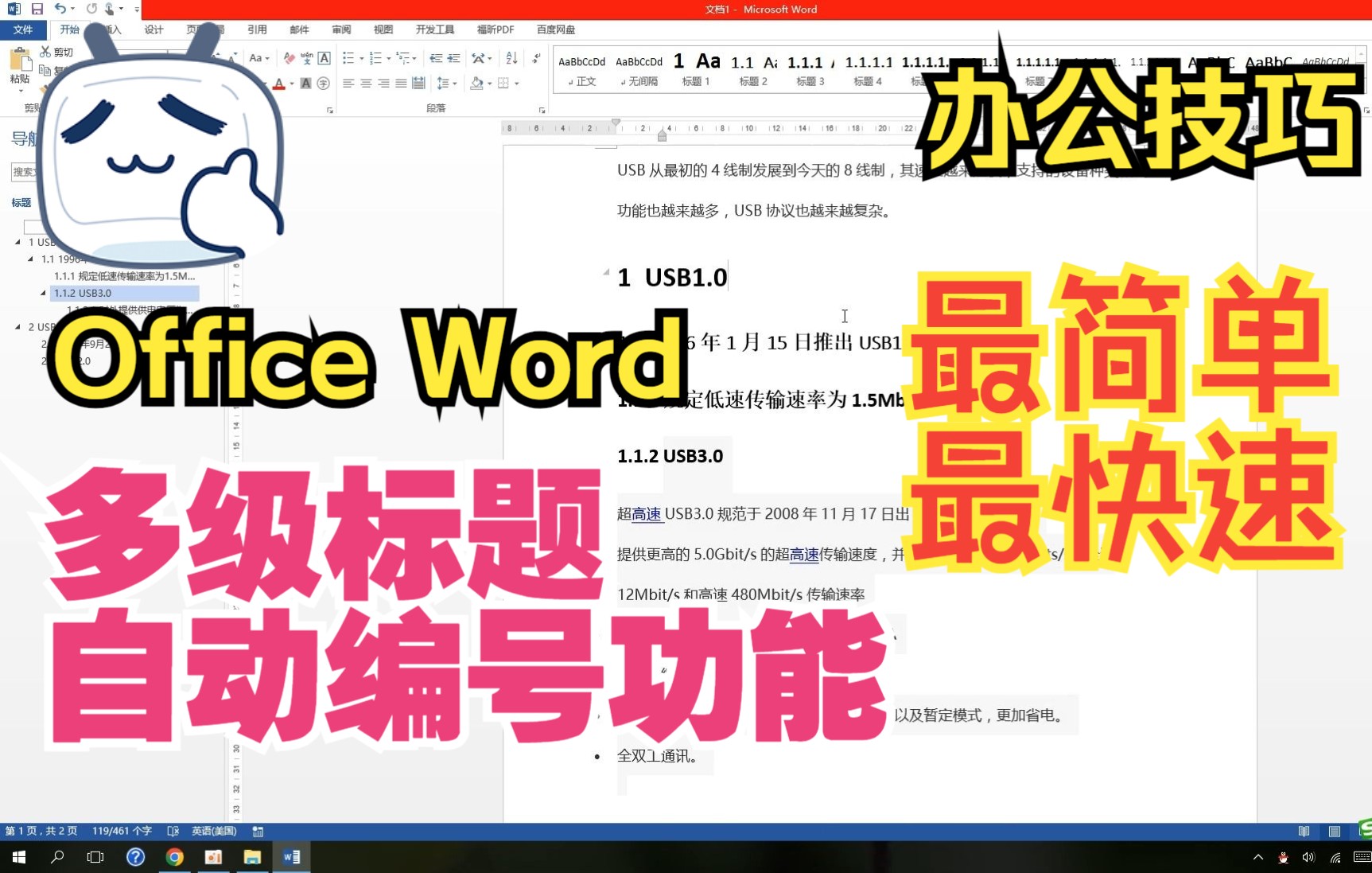1372x873 pixels.
Task: Toggle center paragraph alignment
Action: (x=367, y=84)
